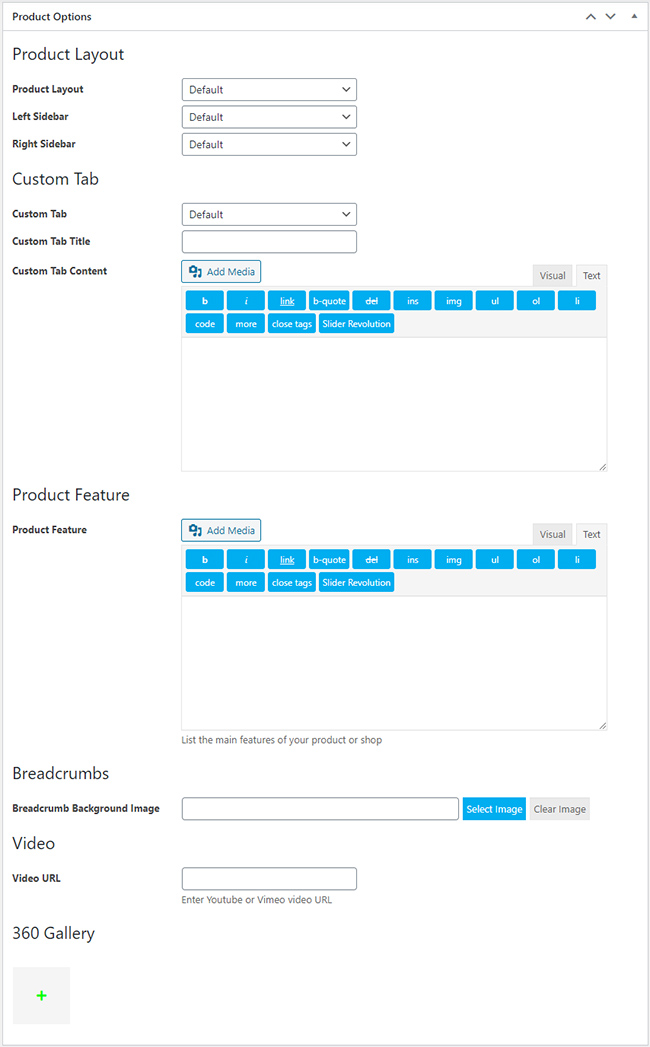Viewport: 650px width, 1047px height.
Task: Click inside the Product Feature text area
Action: pyautogui.click(x=394, y=664)
